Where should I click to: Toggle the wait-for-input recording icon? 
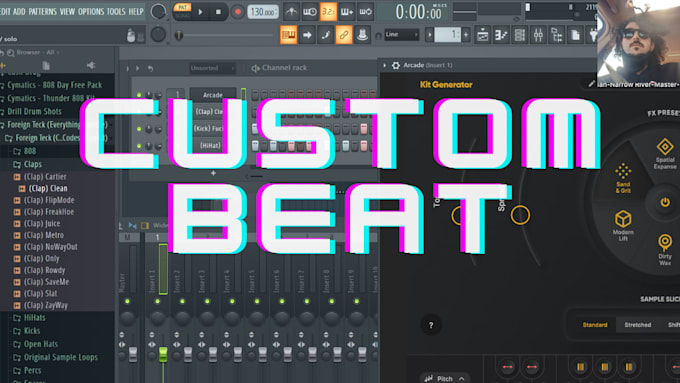tap(310, 12)
